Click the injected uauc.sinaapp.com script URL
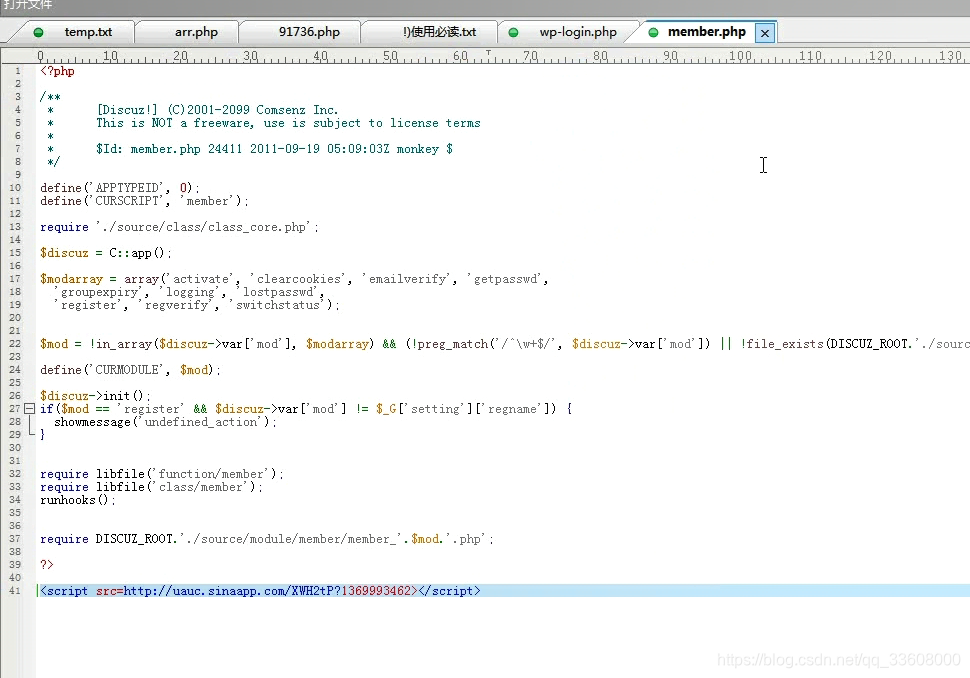Image resolution: width=970 pixels, height=678 pixels. [x=267, y=591]
